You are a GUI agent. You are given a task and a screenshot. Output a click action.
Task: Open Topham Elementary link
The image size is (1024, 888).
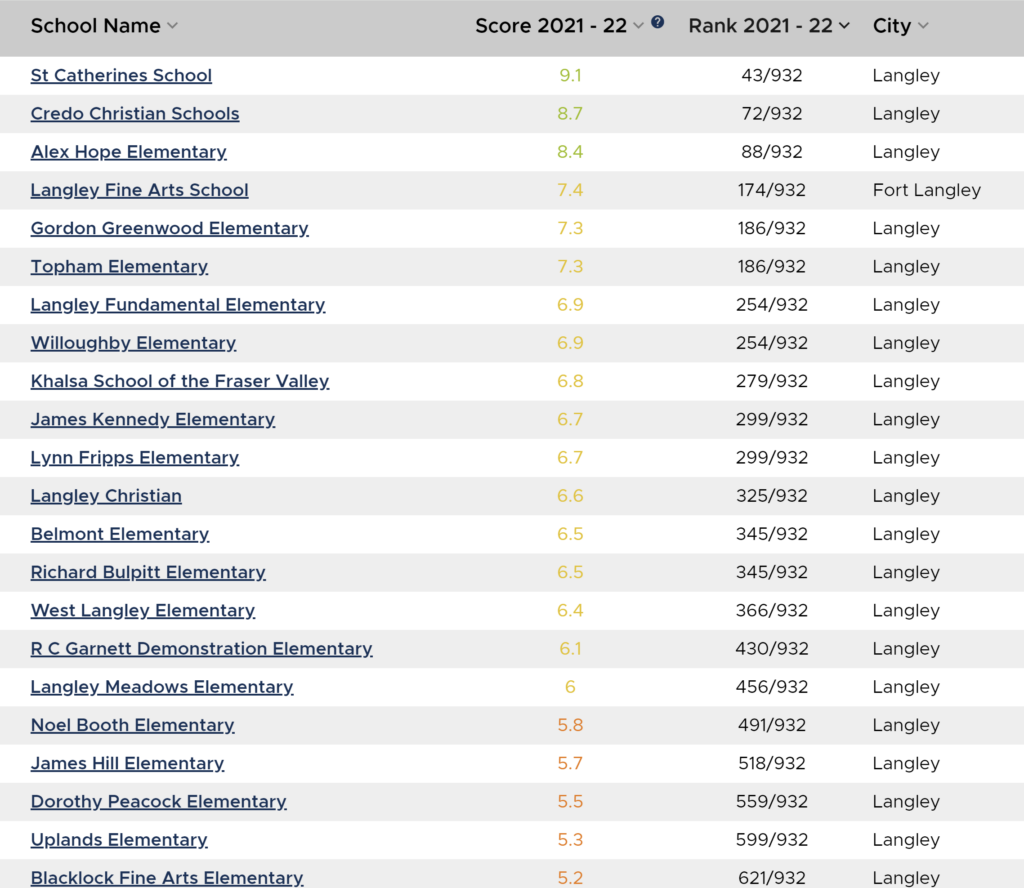point(120,266)
